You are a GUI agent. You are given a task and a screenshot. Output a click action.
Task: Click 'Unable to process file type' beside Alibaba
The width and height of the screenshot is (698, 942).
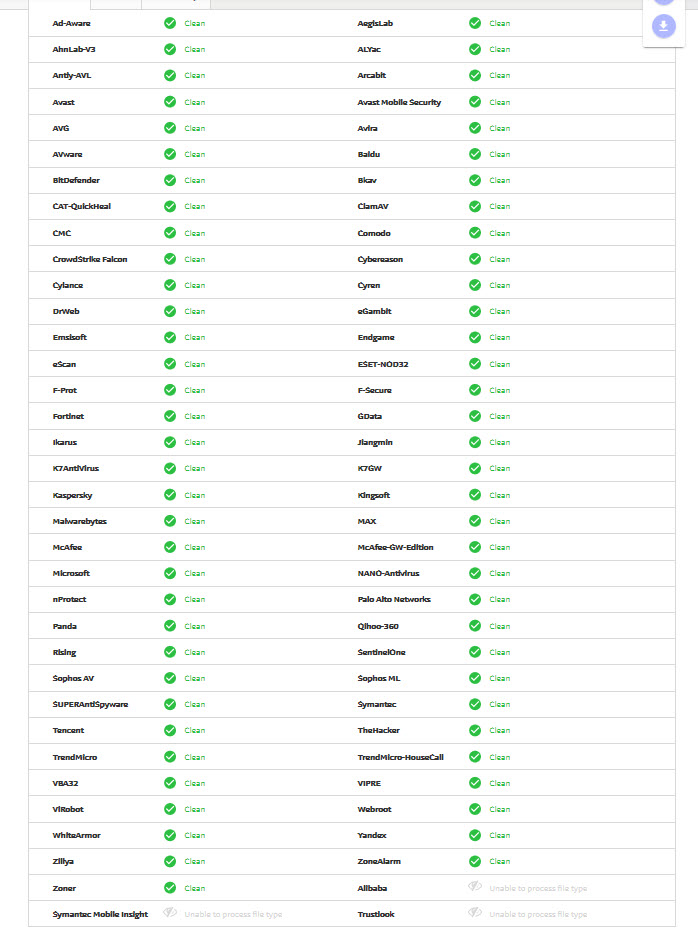tap(538, 888)
